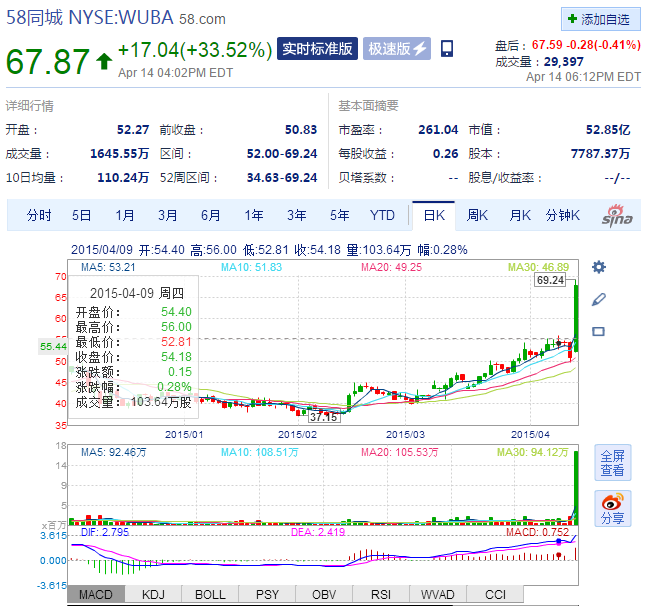654x606 pixels.
Task: Choose the MACD indicator tab
Action: coord(96,594)
